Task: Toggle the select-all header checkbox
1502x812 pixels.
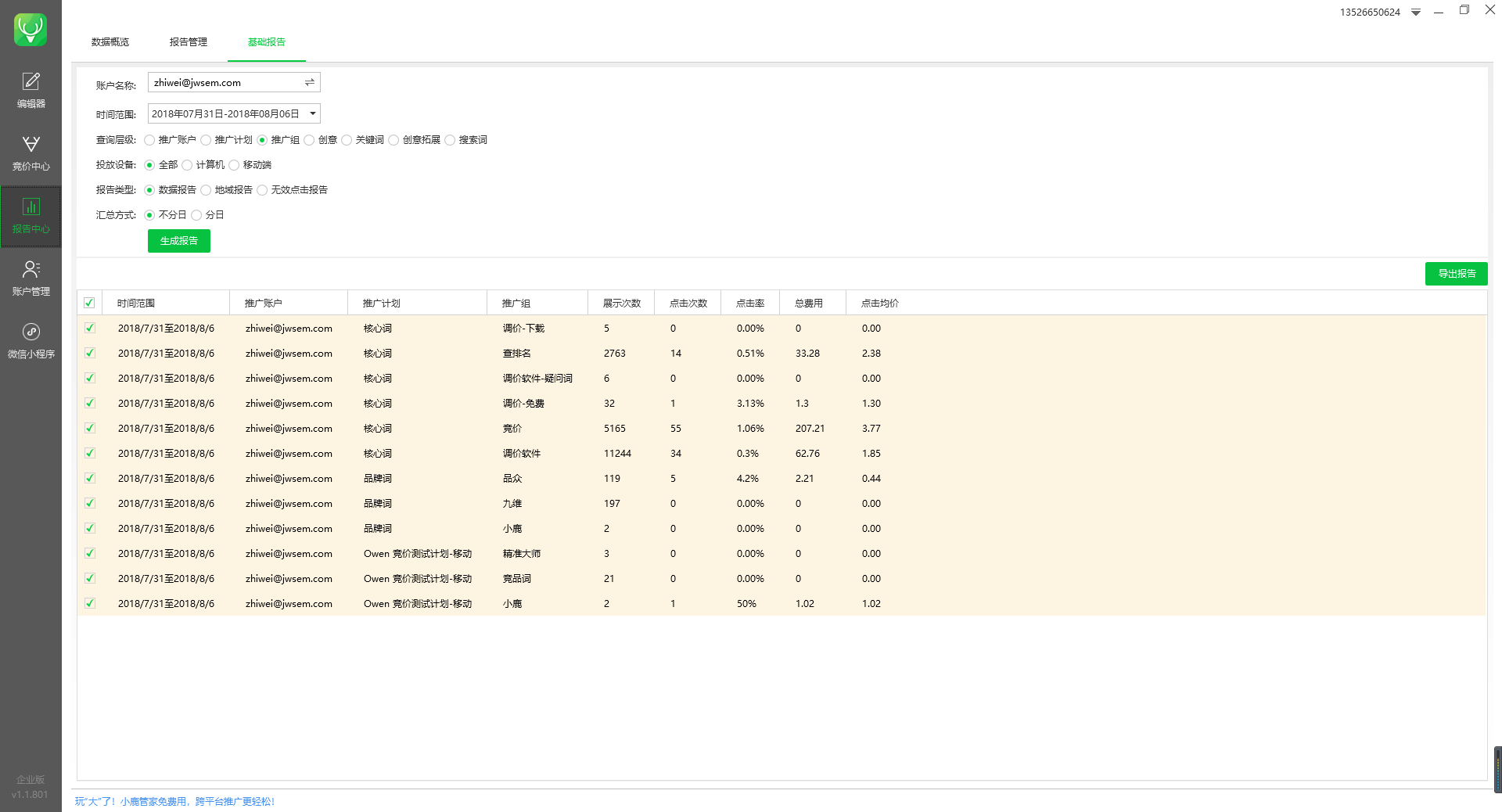Action: pos(89,303)
